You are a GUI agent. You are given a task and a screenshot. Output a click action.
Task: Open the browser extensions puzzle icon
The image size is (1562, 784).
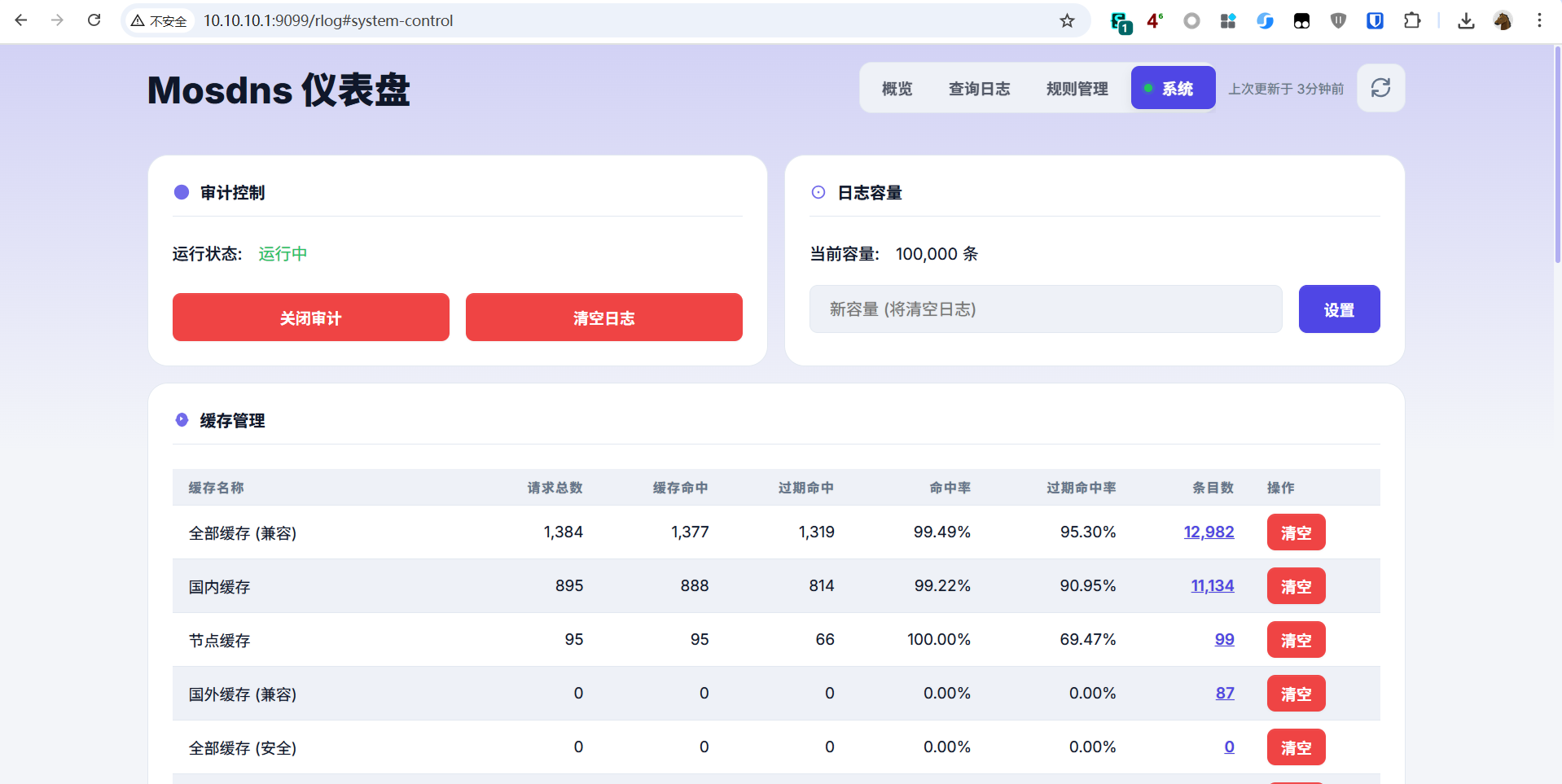[1413, 20]
